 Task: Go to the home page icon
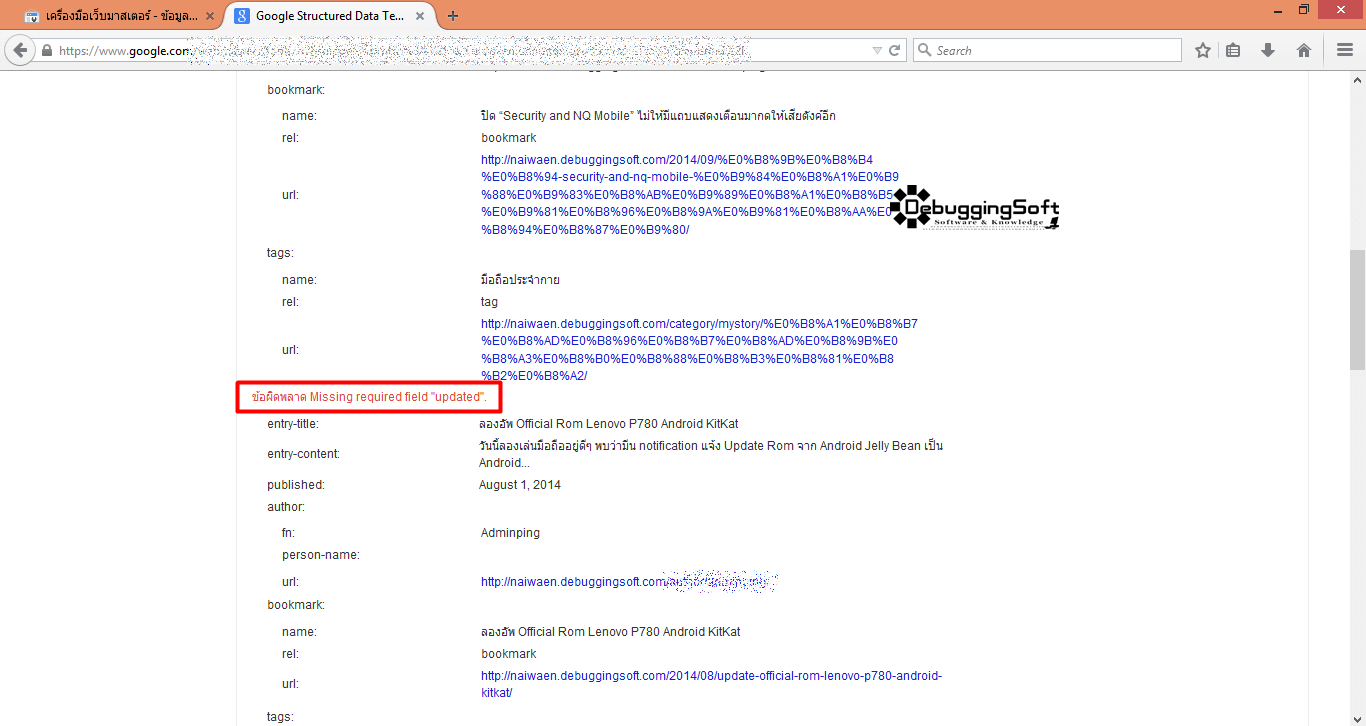pyautogui.click(x=1304, y=50)
